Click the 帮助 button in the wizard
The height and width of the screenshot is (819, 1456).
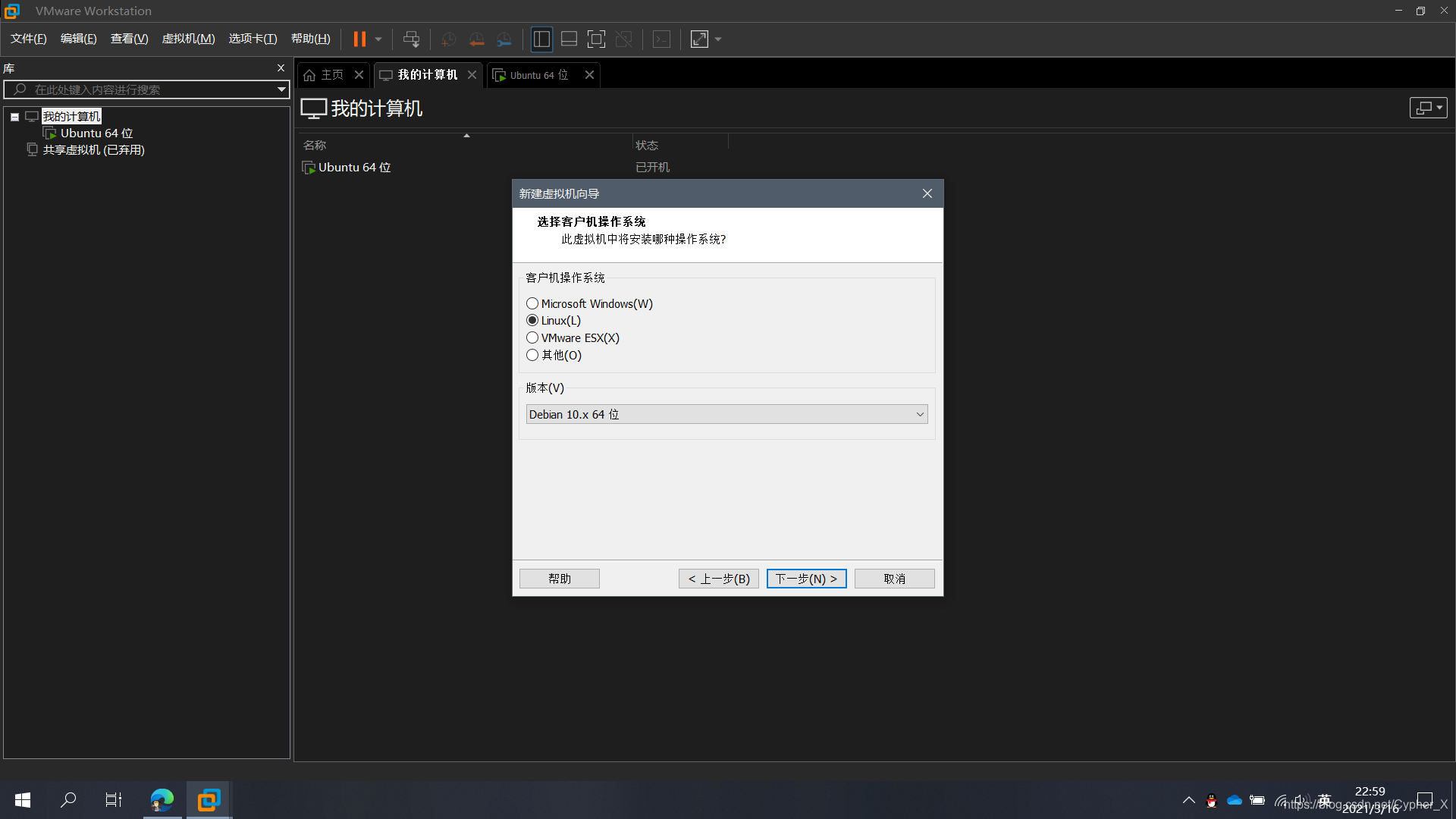[x=560, y=579]
